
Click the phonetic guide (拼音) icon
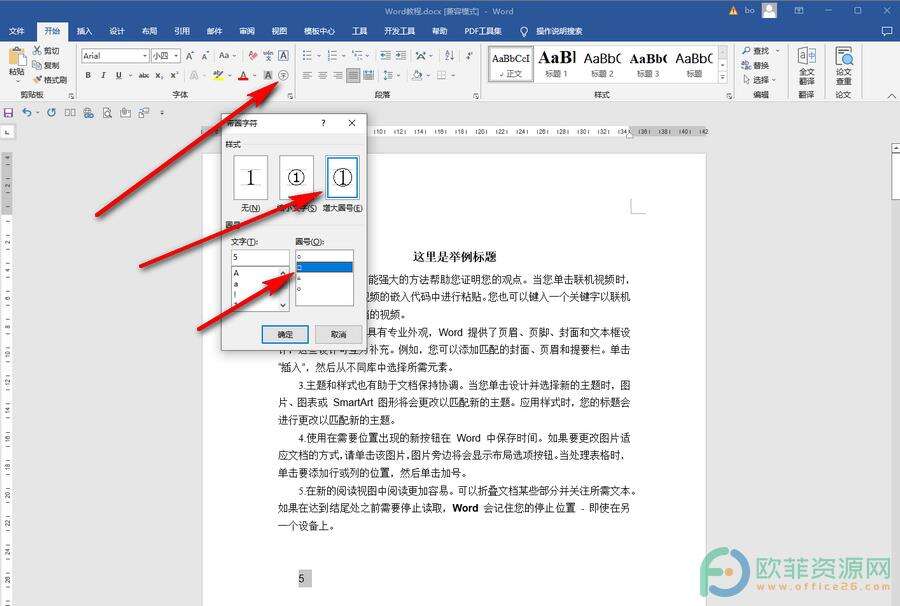268,56
